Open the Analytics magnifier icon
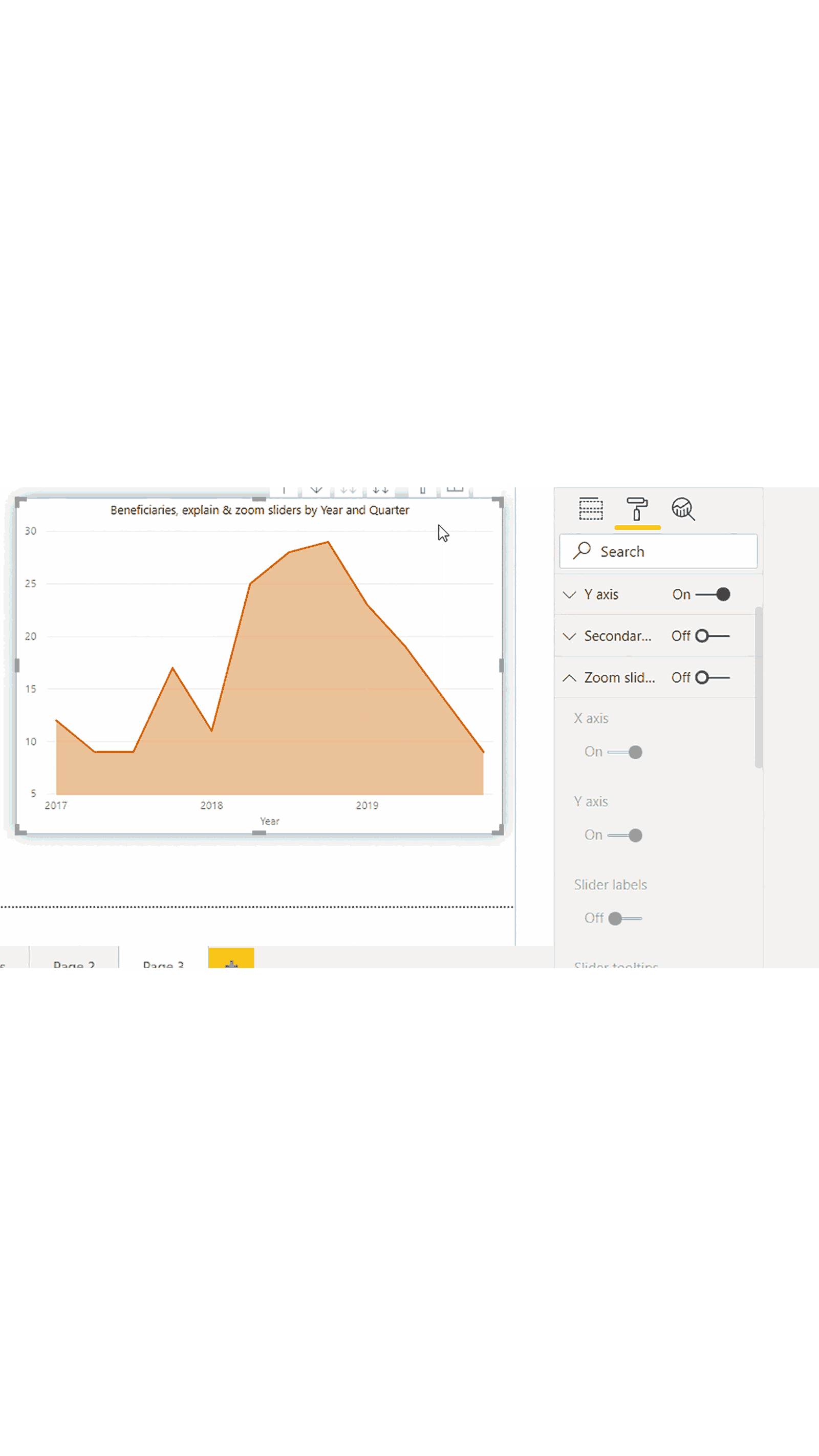The width and height of the screenshot is (819, 1456). point(683,509)
